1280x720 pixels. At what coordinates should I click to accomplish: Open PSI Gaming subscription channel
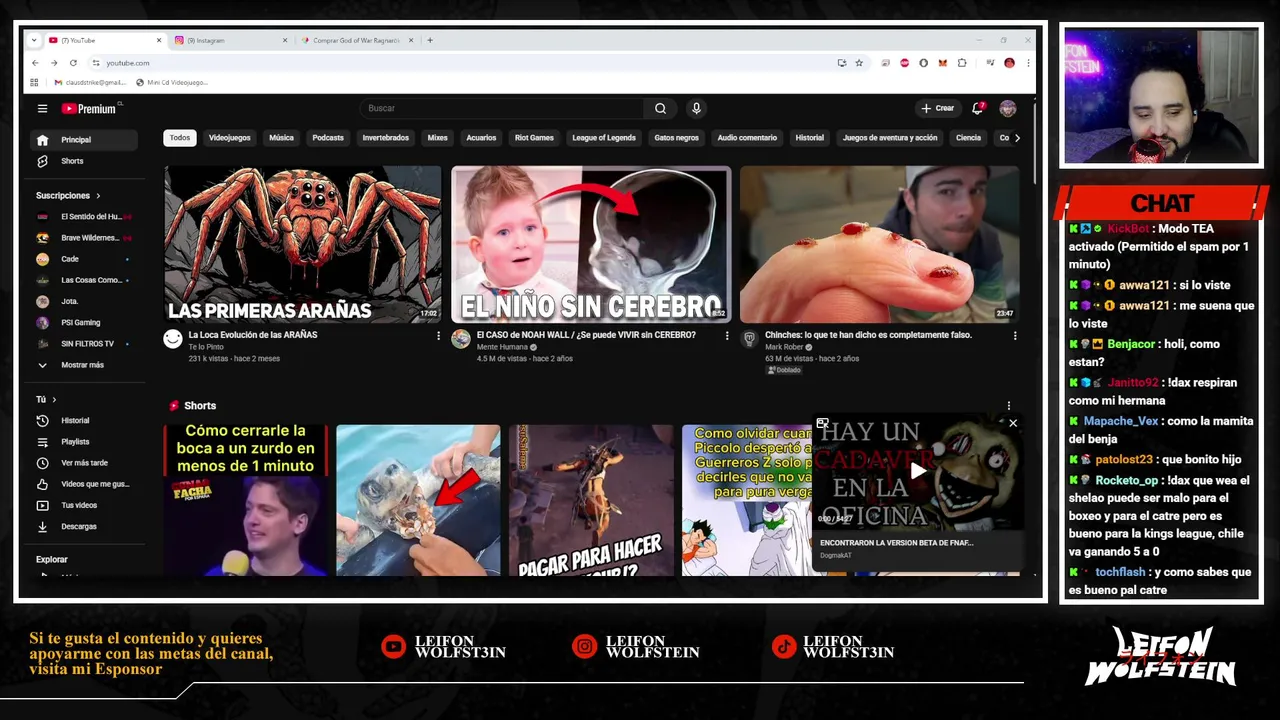pyautogui.click(x=84, y=323)
